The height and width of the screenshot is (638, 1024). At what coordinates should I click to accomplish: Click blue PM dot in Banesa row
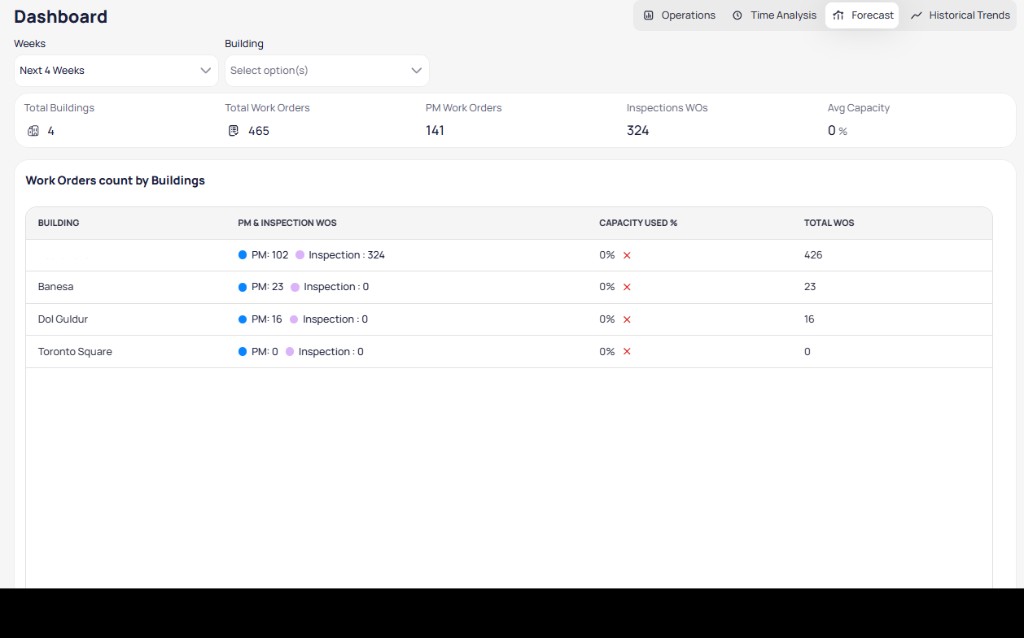[242, 287]
